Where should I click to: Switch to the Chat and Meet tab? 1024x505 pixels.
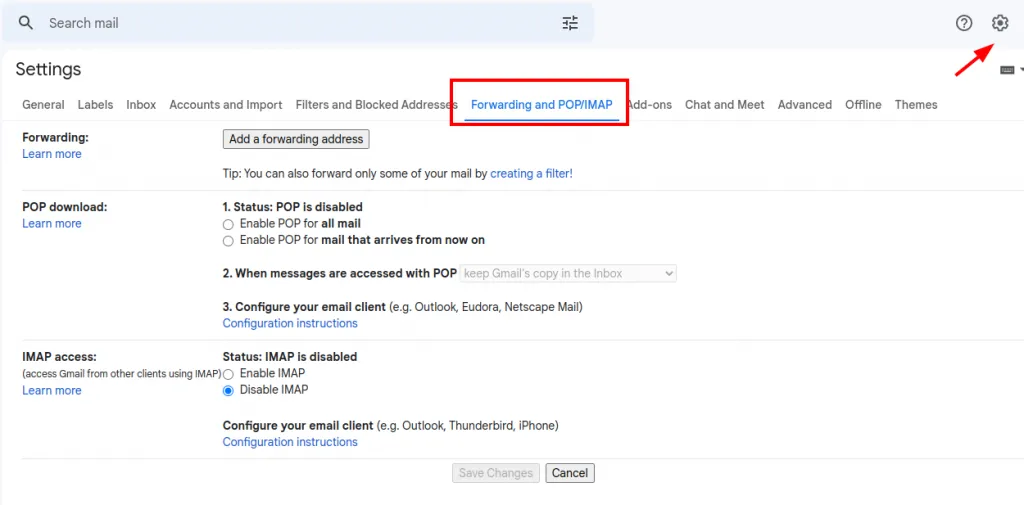[x=725, y=105]
